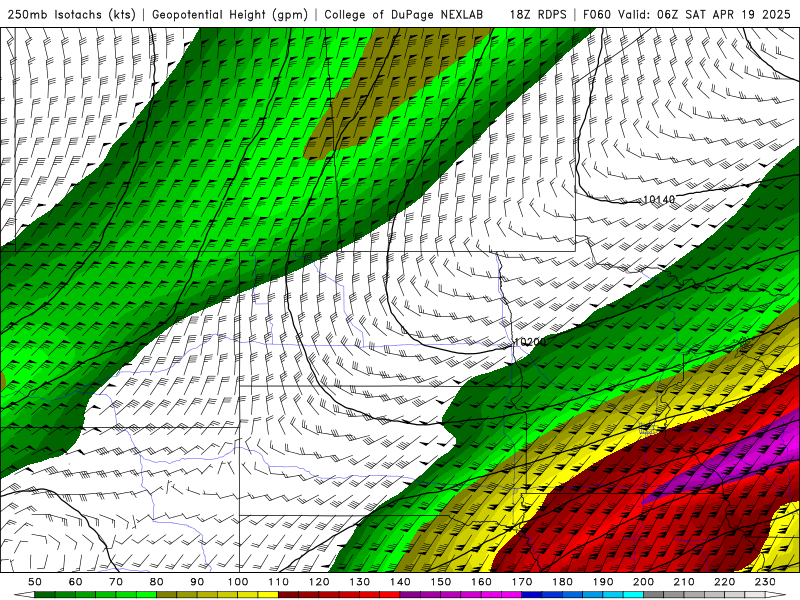
Task: Select the dark blue swatch just after 170
Action: tap(532, 595)
